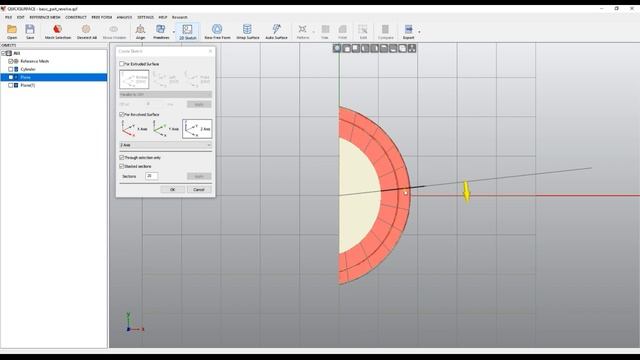Click OK in the Create Sketch dialog
Image resolution: width=640 pixels, height=360 pixels.
tap(172, 189)
